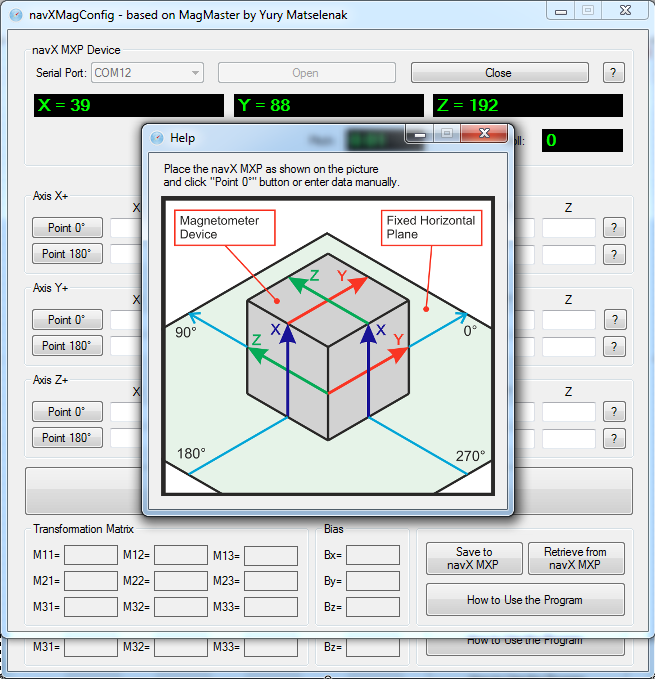Screen dimensions: 655x679
Task: Click the M11 matrix field
Action: tap(91, 555)
